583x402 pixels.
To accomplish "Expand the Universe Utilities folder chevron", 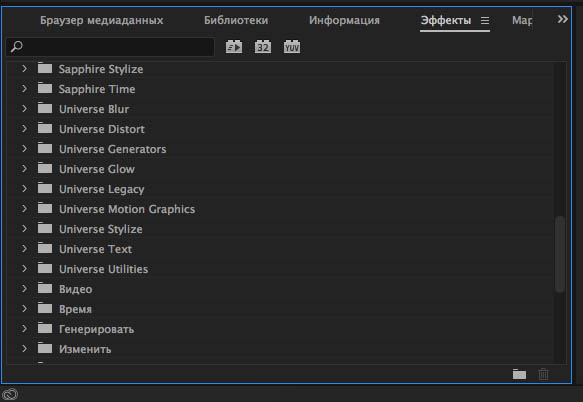I will 24,268.
